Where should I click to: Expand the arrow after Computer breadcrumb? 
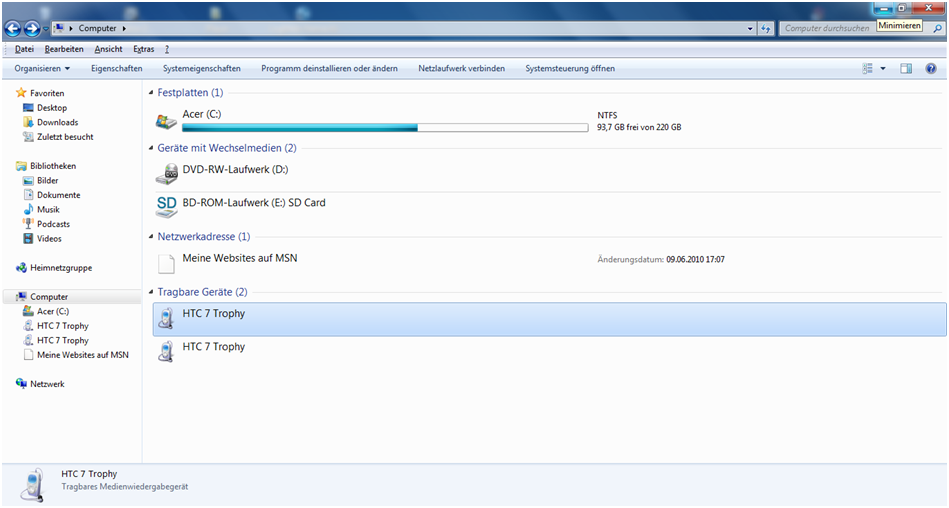[124, 28]
